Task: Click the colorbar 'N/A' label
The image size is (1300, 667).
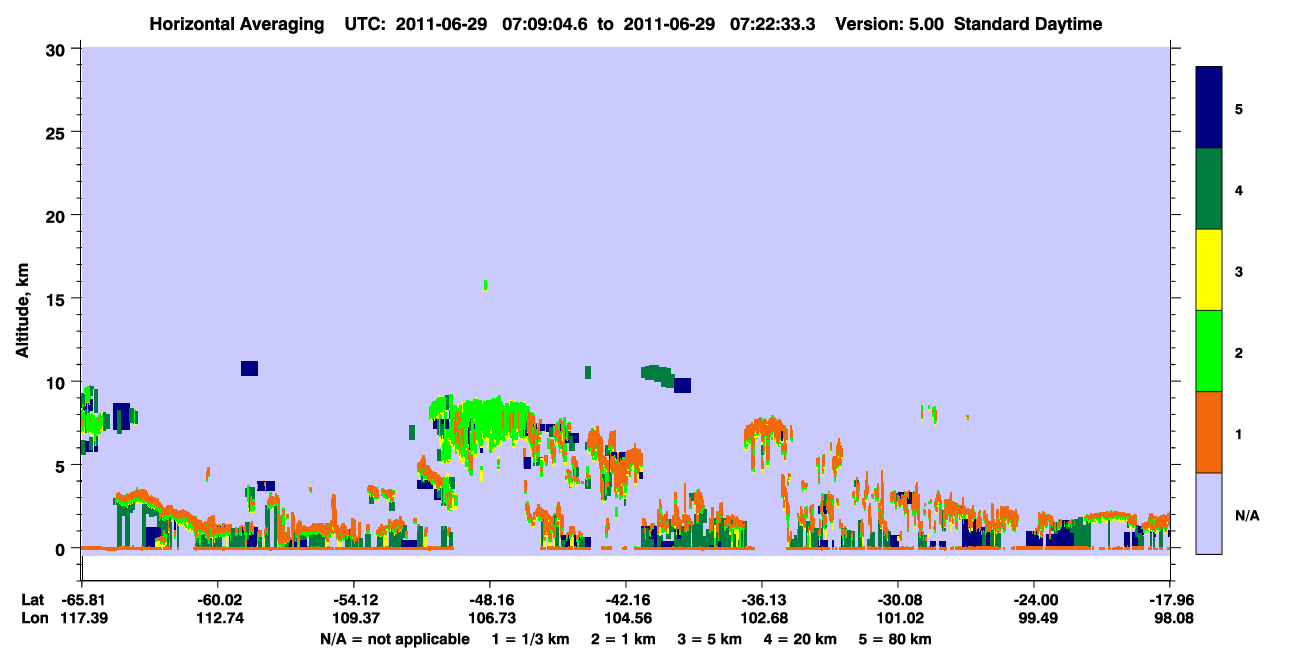Action: [x=1246, y=515]
